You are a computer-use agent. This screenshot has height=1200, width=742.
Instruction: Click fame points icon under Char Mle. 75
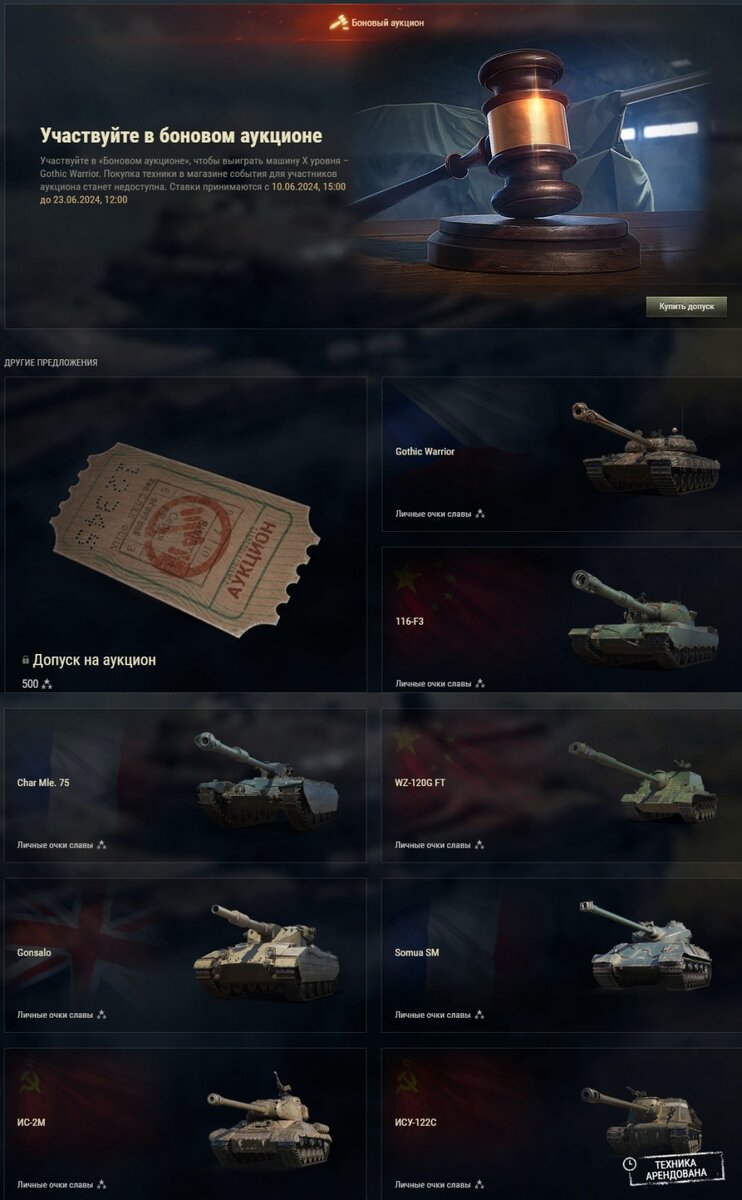102,845
